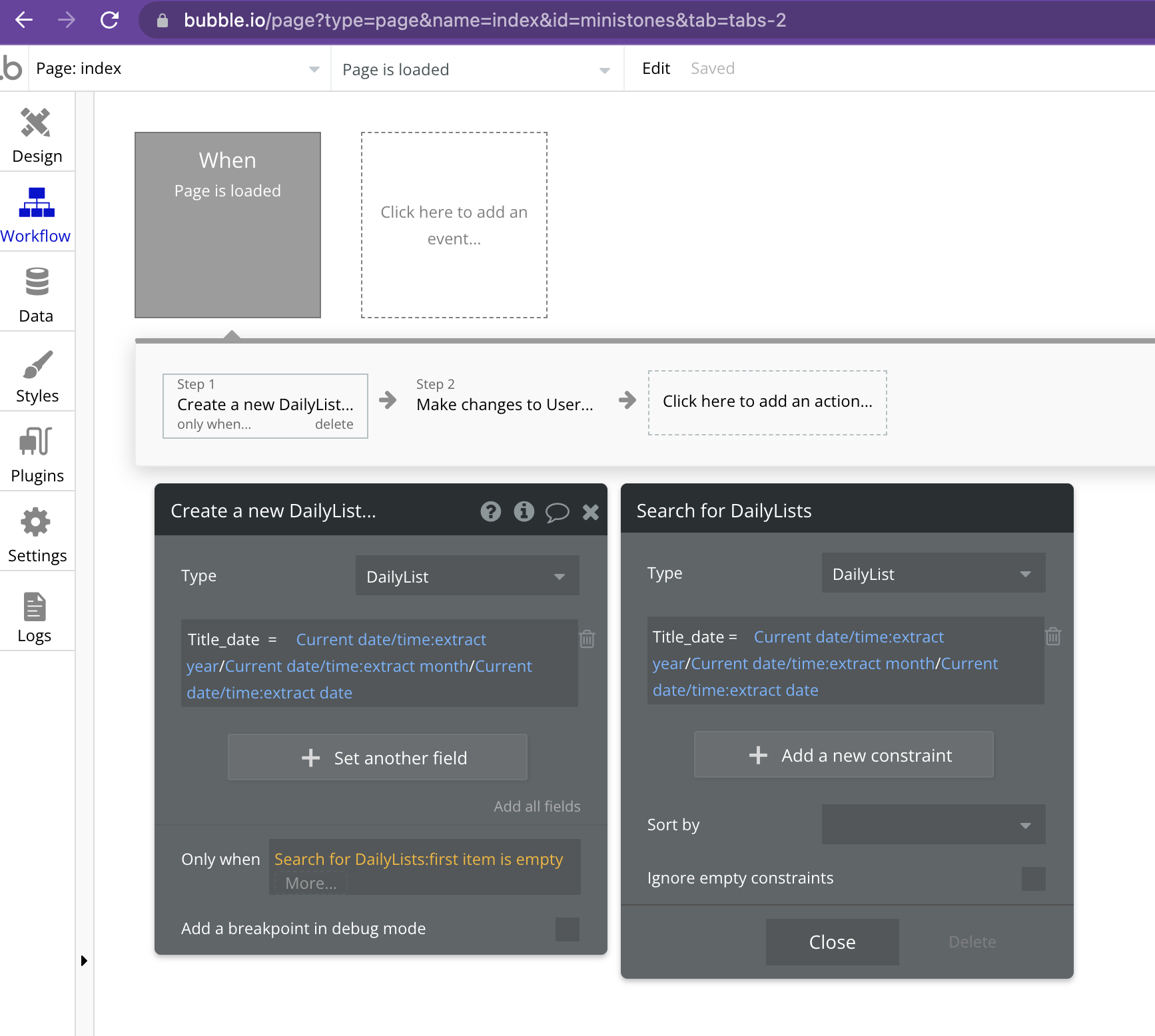Viewport: 1155px width, 1036px height.
Task: Delete Title_date constraint in Search panel
Action: point(1053,636)
